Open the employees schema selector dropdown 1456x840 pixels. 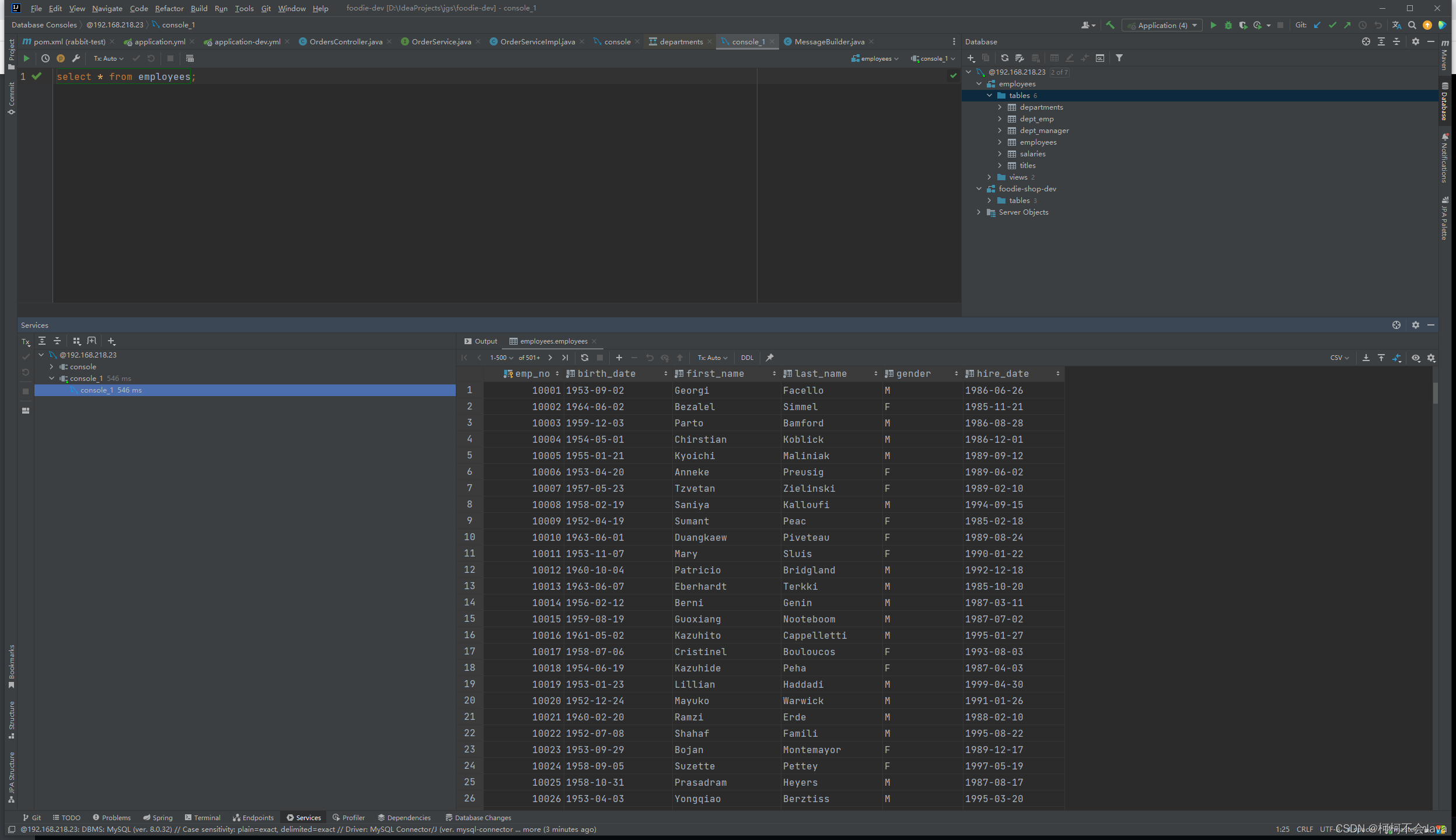click(875, 58)
